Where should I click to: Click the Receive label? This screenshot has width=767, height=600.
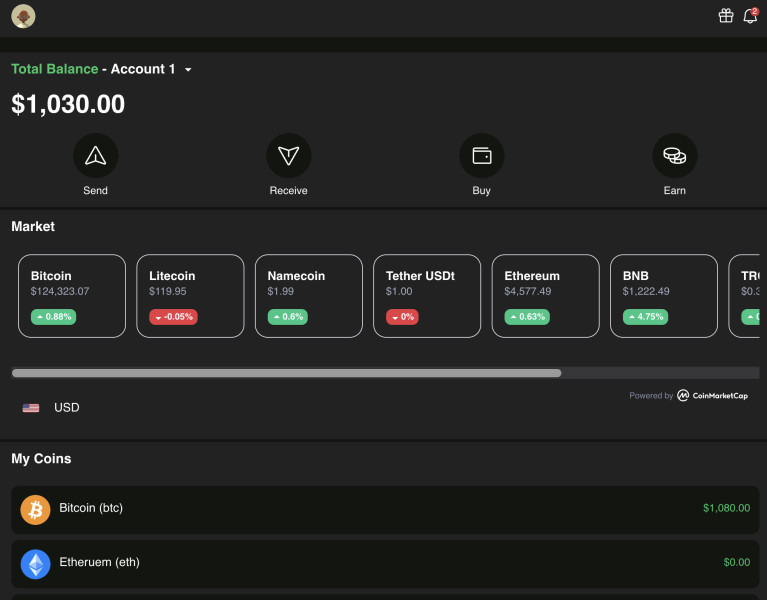click(x=289, y=191)
